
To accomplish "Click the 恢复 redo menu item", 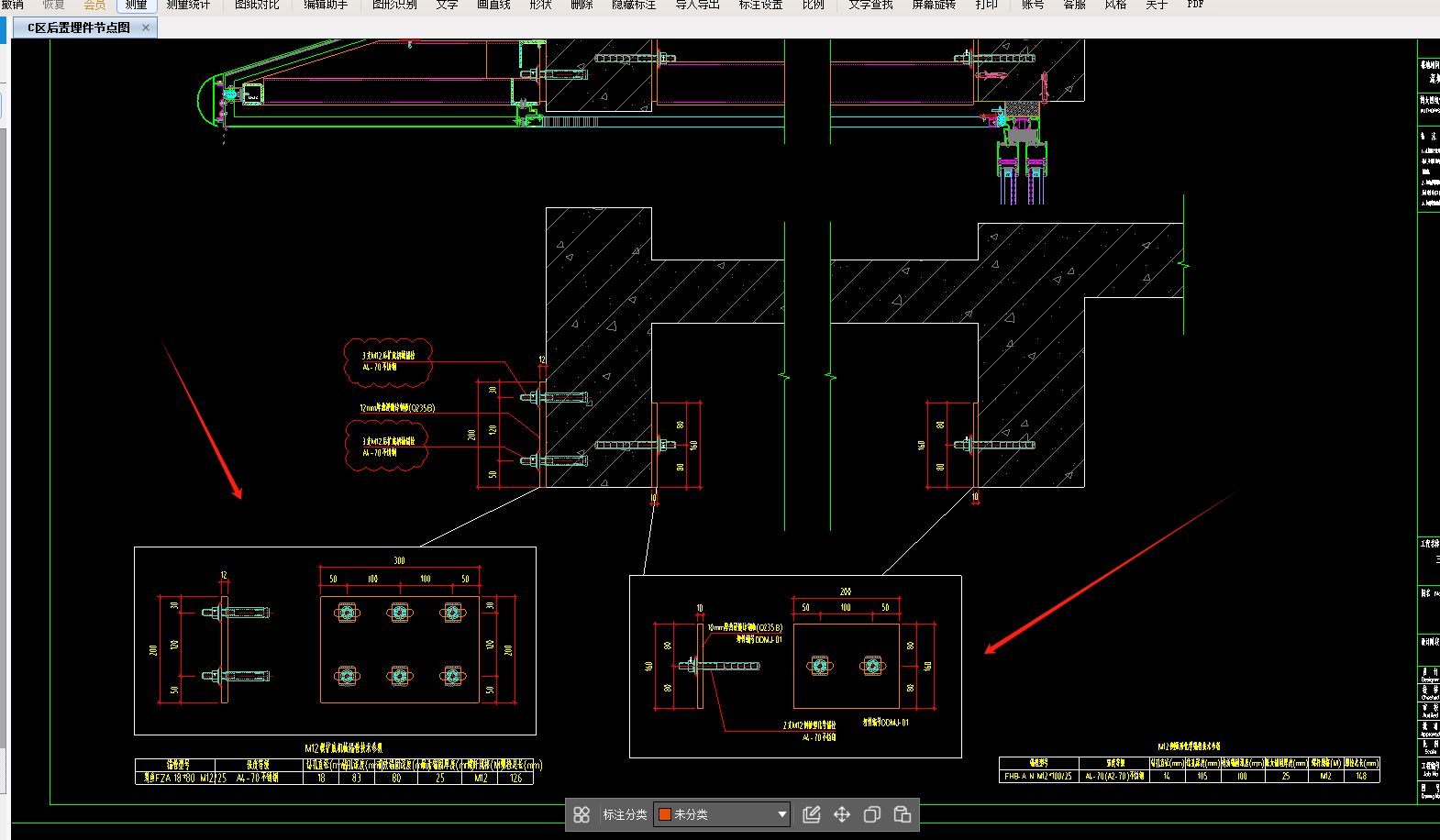I will click(x=54, y=5).
